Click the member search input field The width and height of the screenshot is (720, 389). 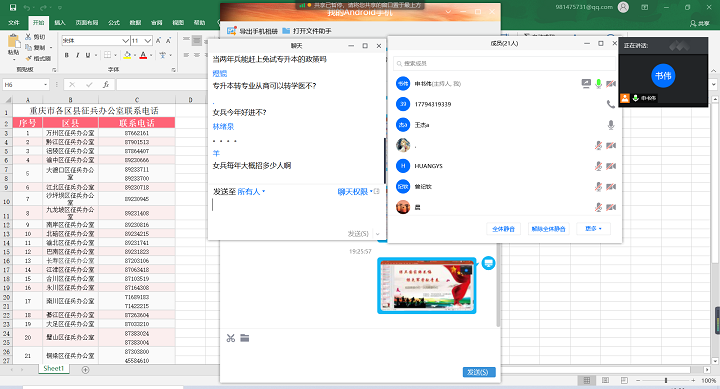pos(504,63)
